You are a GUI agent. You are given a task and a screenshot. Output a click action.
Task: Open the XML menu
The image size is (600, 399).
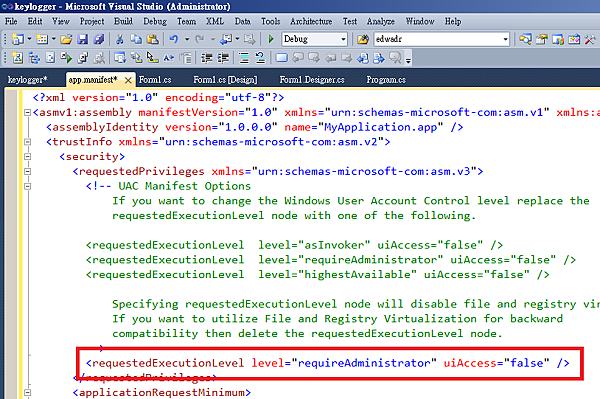215,21
